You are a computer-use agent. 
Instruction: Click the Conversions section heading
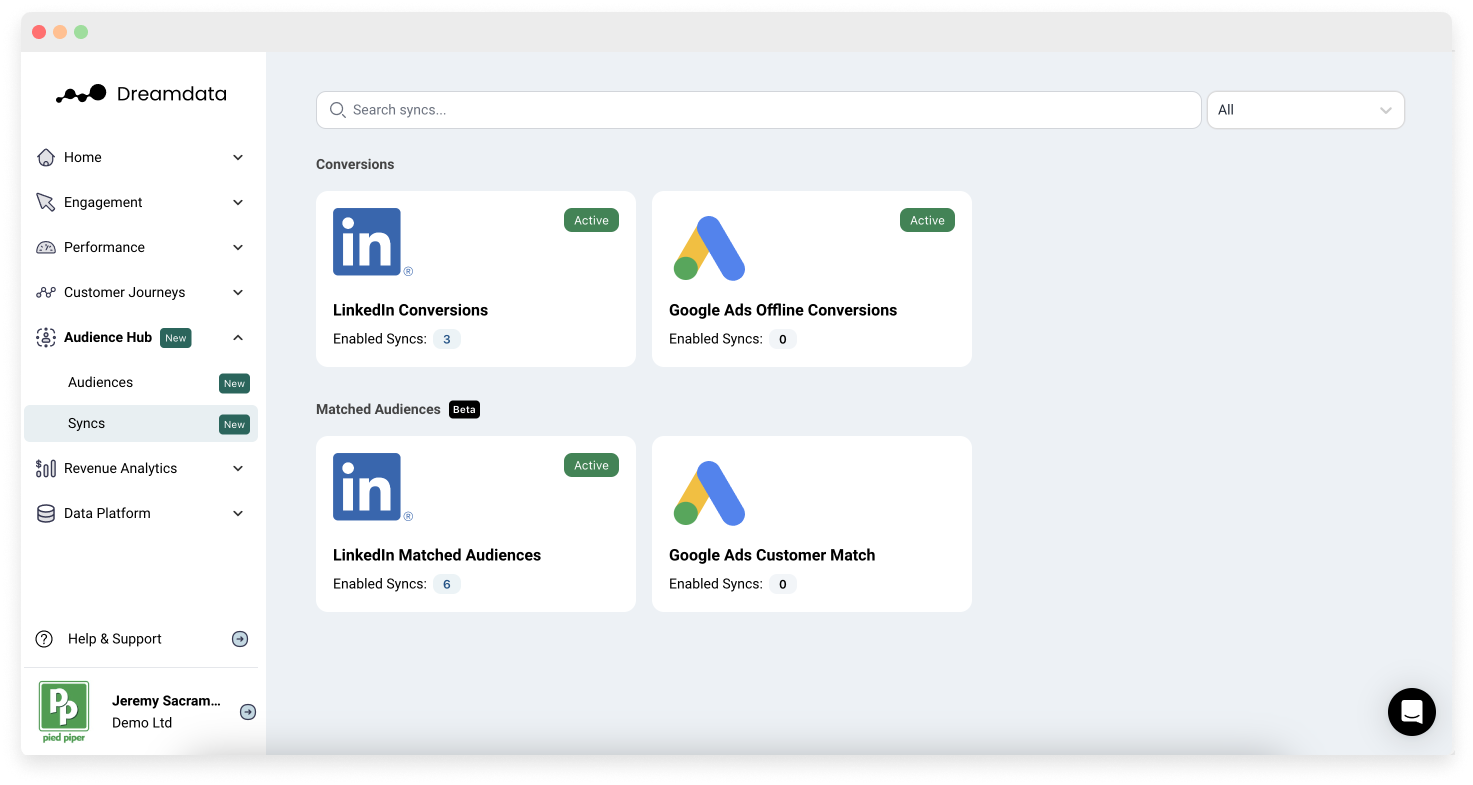coord(355,164)
